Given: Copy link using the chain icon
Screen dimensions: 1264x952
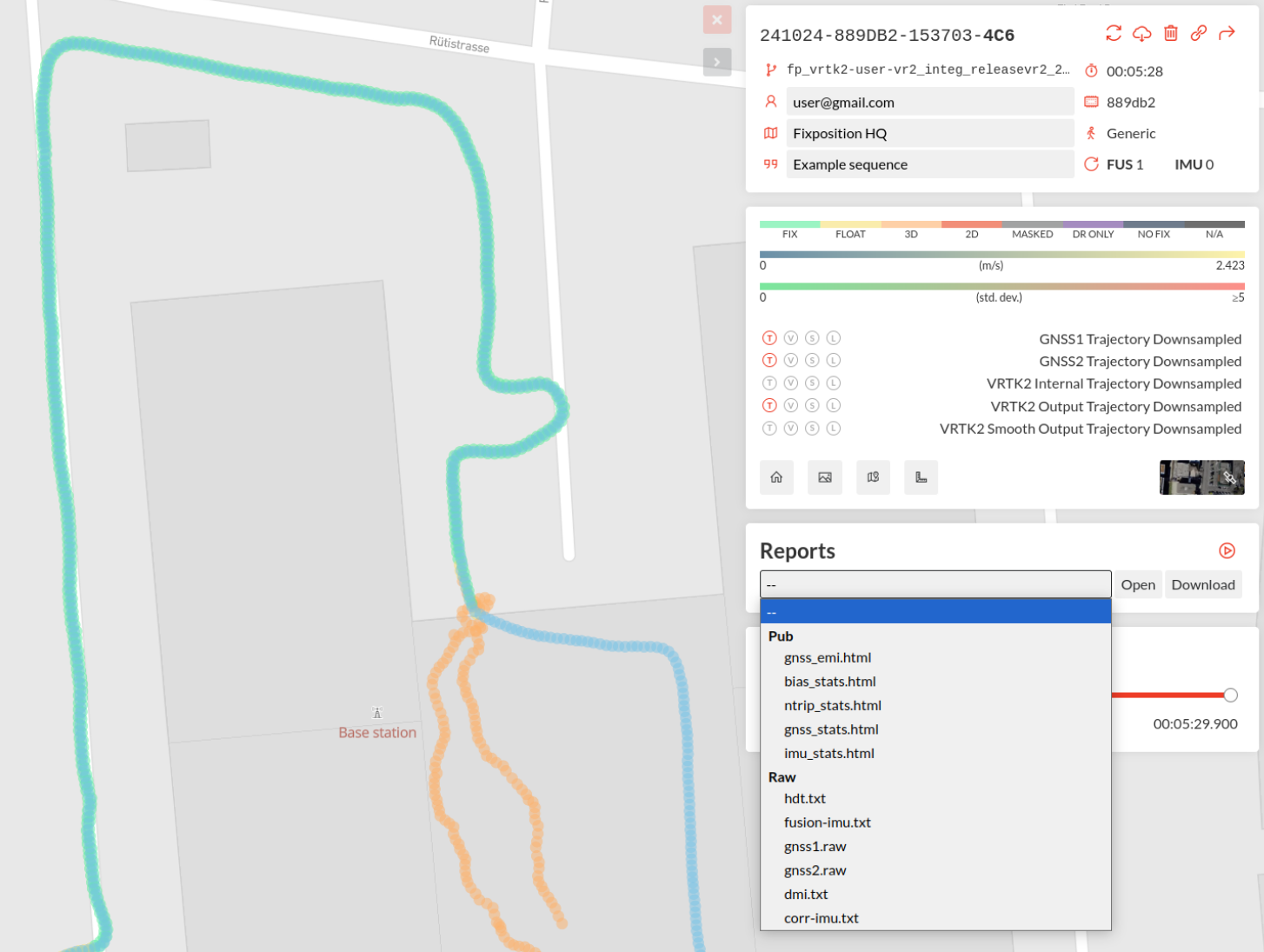Looking at the screenshot, I should click(1199, 33).
